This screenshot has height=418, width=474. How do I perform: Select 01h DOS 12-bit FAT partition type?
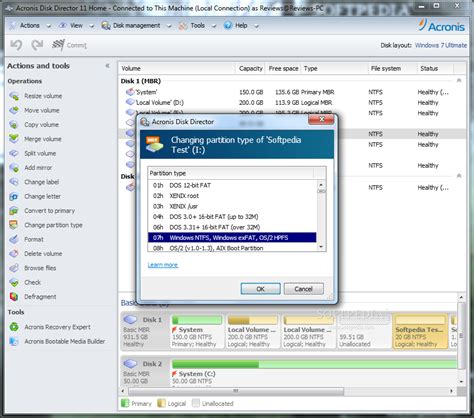pyautogui.click(x=232, y=185)
